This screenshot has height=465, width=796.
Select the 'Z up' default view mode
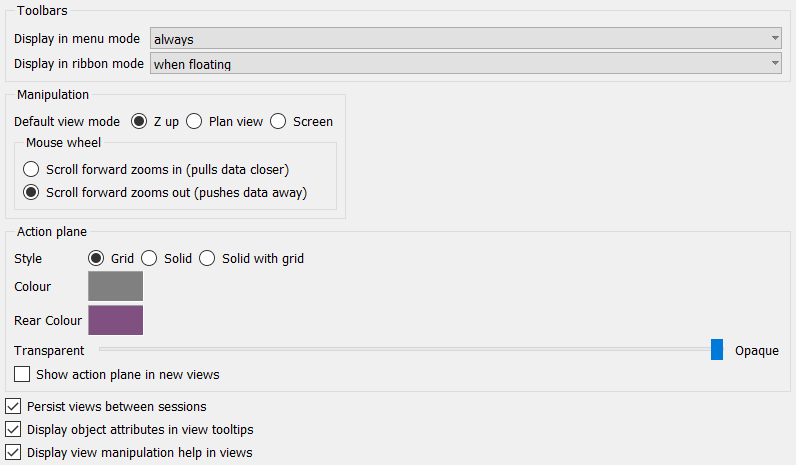pyautogui.click(x=140, y=122)
